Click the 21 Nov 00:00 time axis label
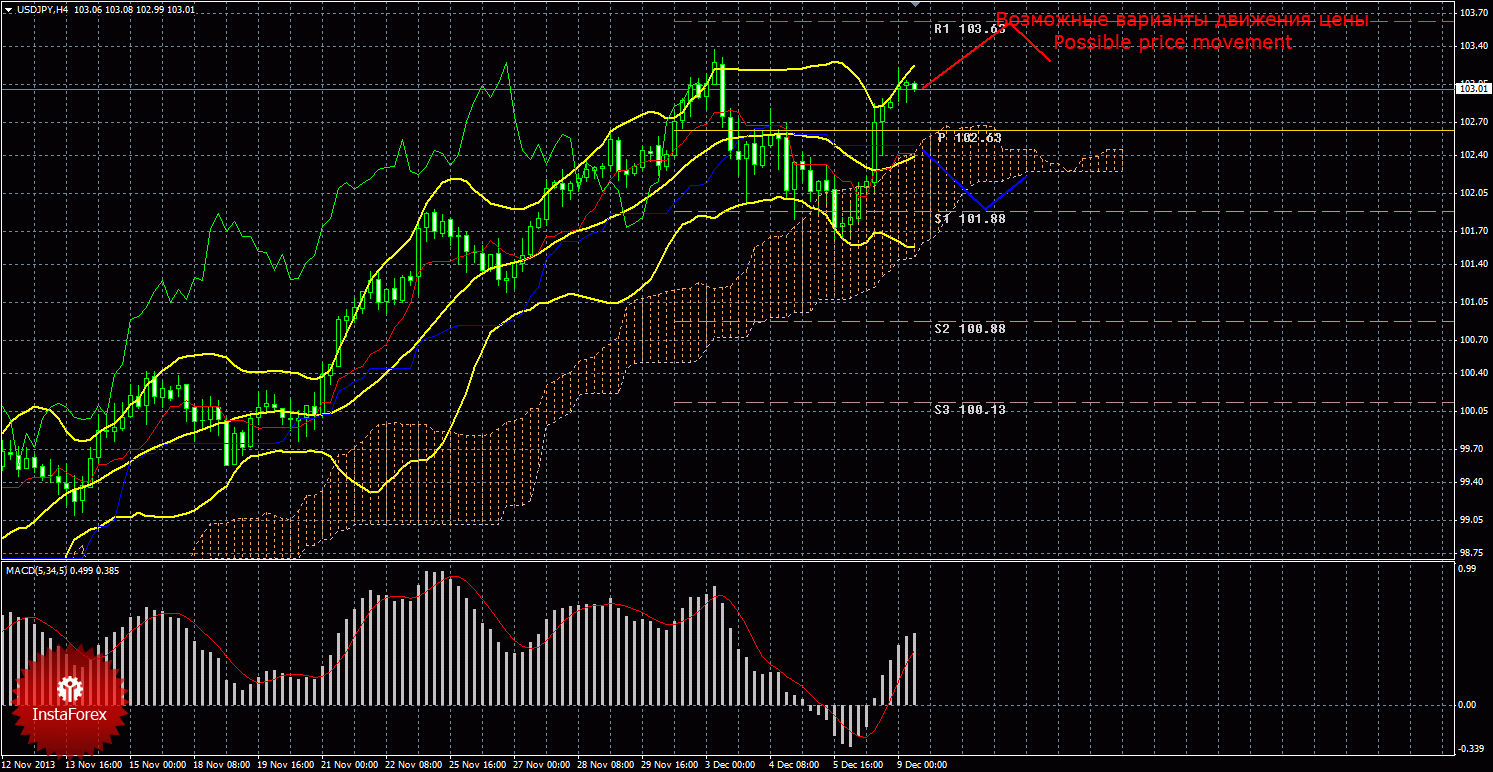 tap(349, 764)
